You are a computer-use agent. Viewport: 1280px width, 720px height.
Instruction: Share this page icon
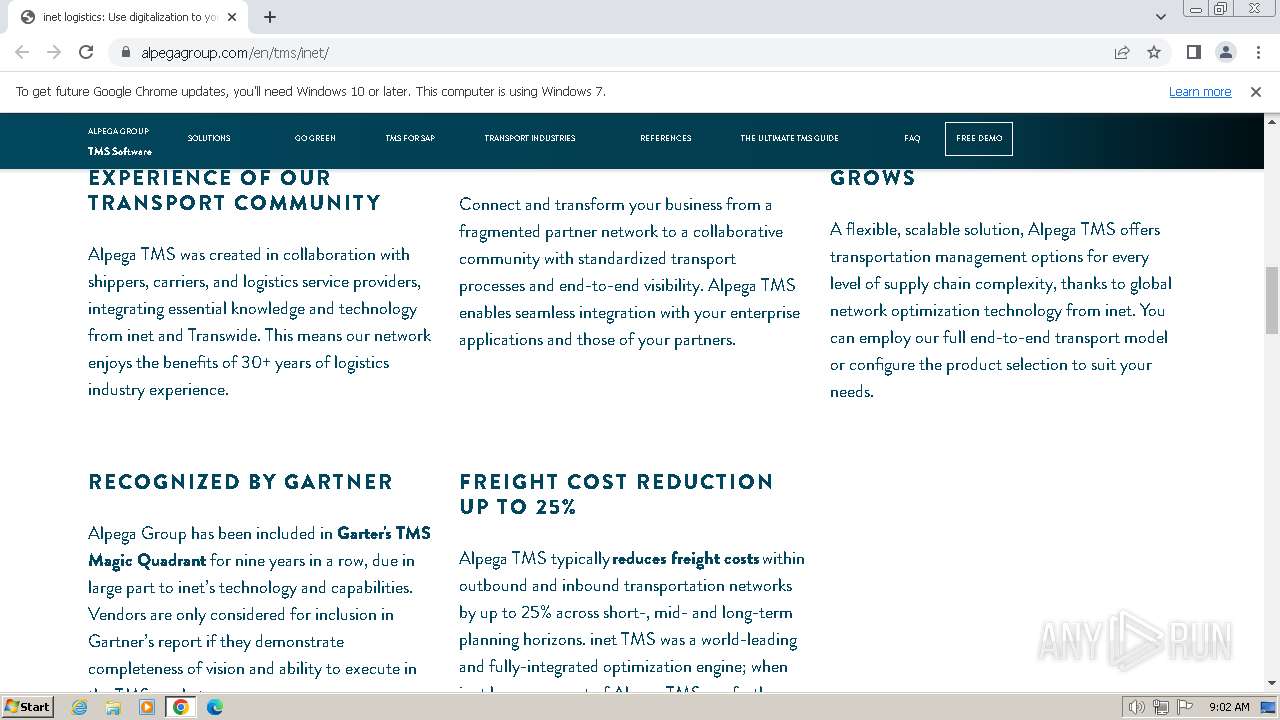click(x=1122, y=53)
